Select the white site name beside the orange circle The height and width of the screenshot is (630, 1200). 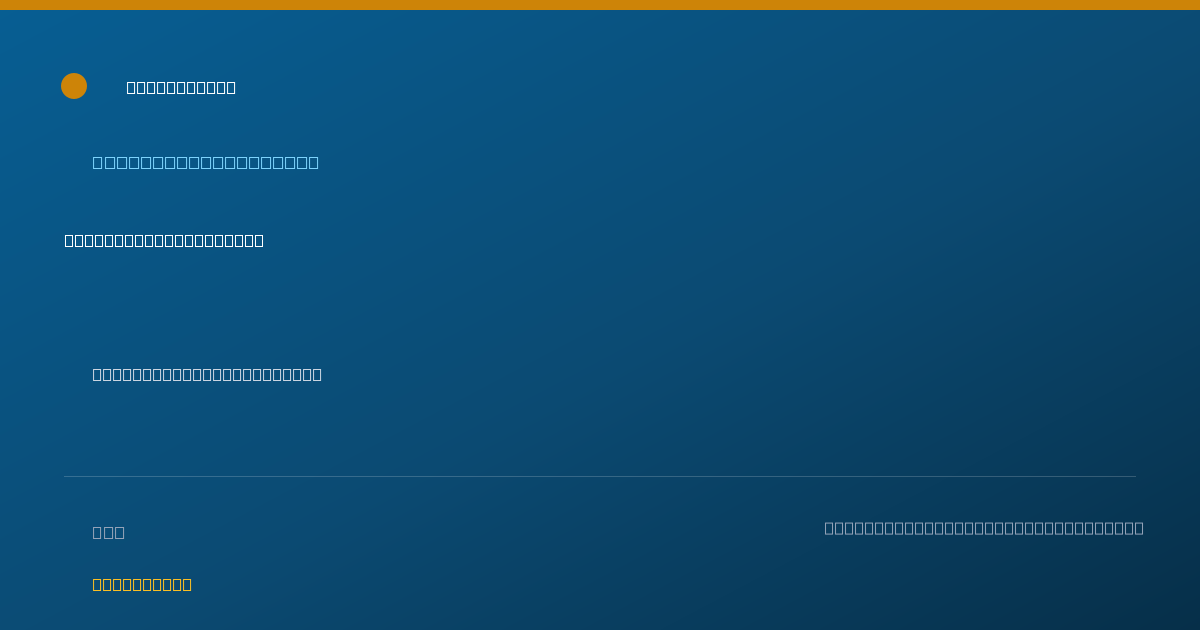[x=181, y=87]
